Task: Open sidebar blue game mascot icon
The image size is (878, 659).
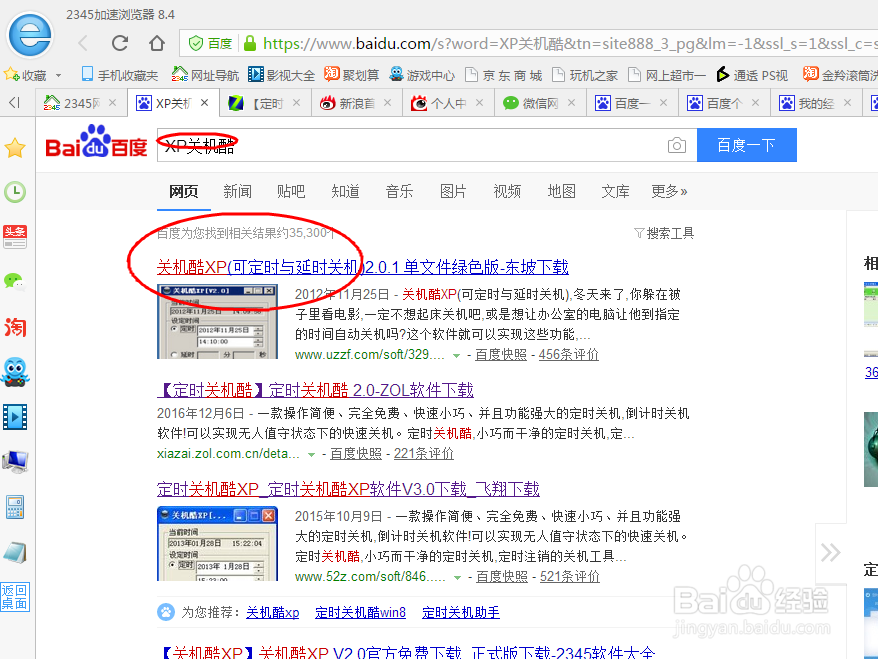Action: tap(15, 372)
